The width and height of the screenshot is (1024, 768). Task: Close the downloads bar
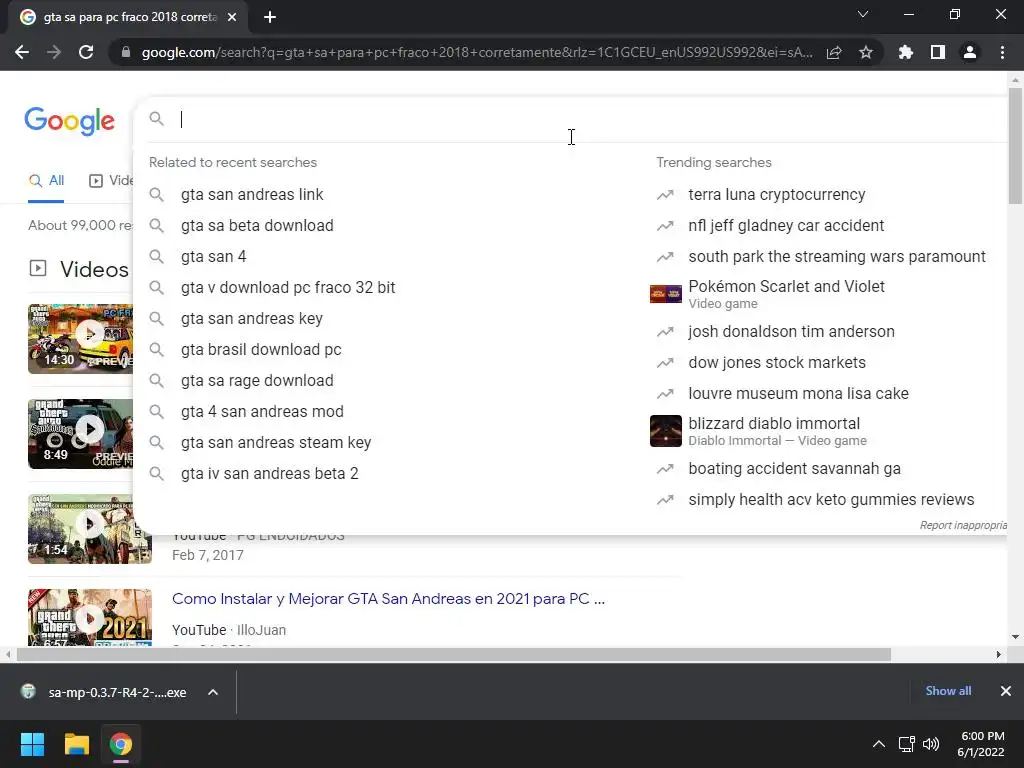(1006, 691)
